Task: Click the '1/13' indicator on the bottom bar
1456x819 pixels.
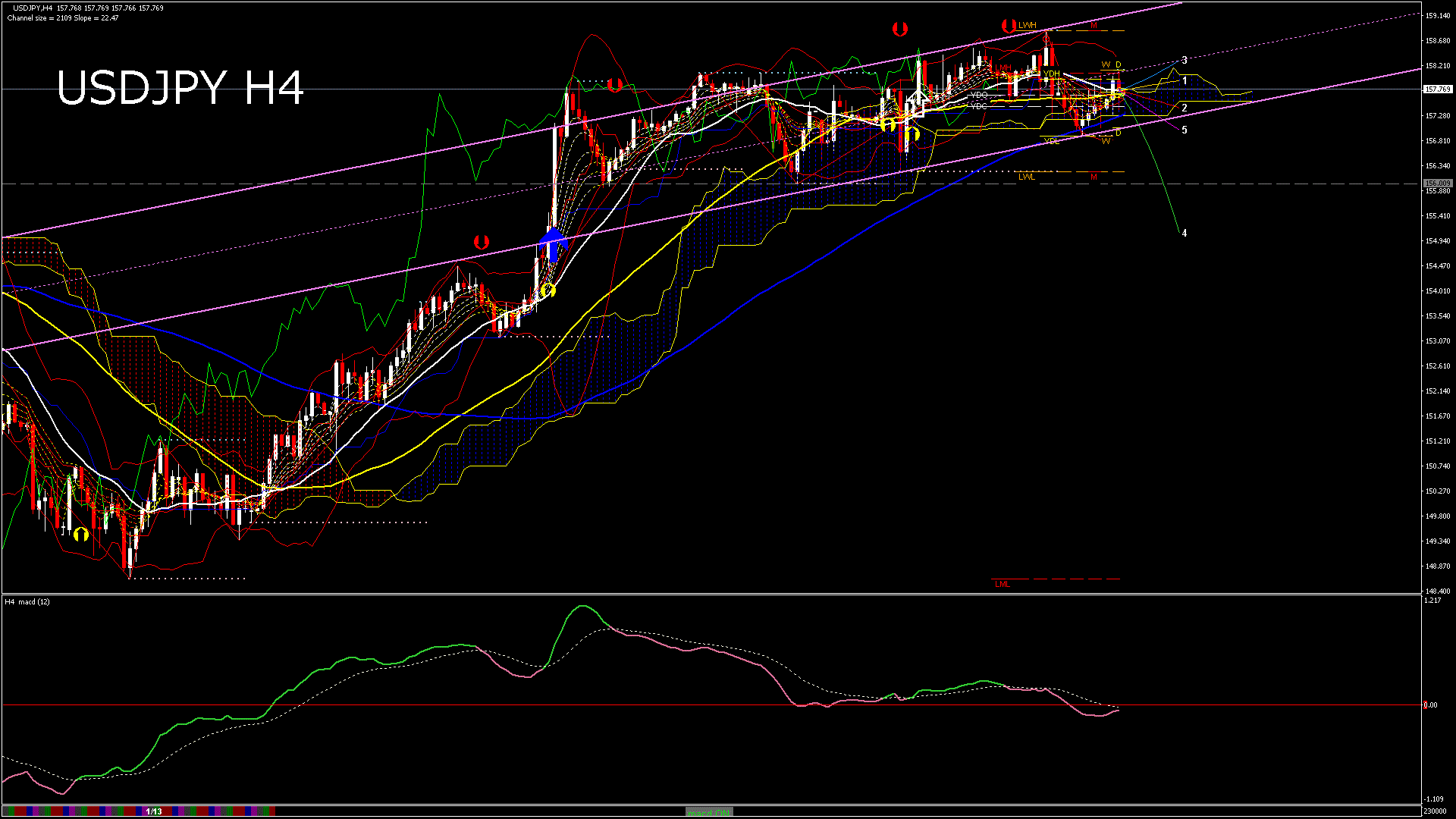Action: [154, 811]
